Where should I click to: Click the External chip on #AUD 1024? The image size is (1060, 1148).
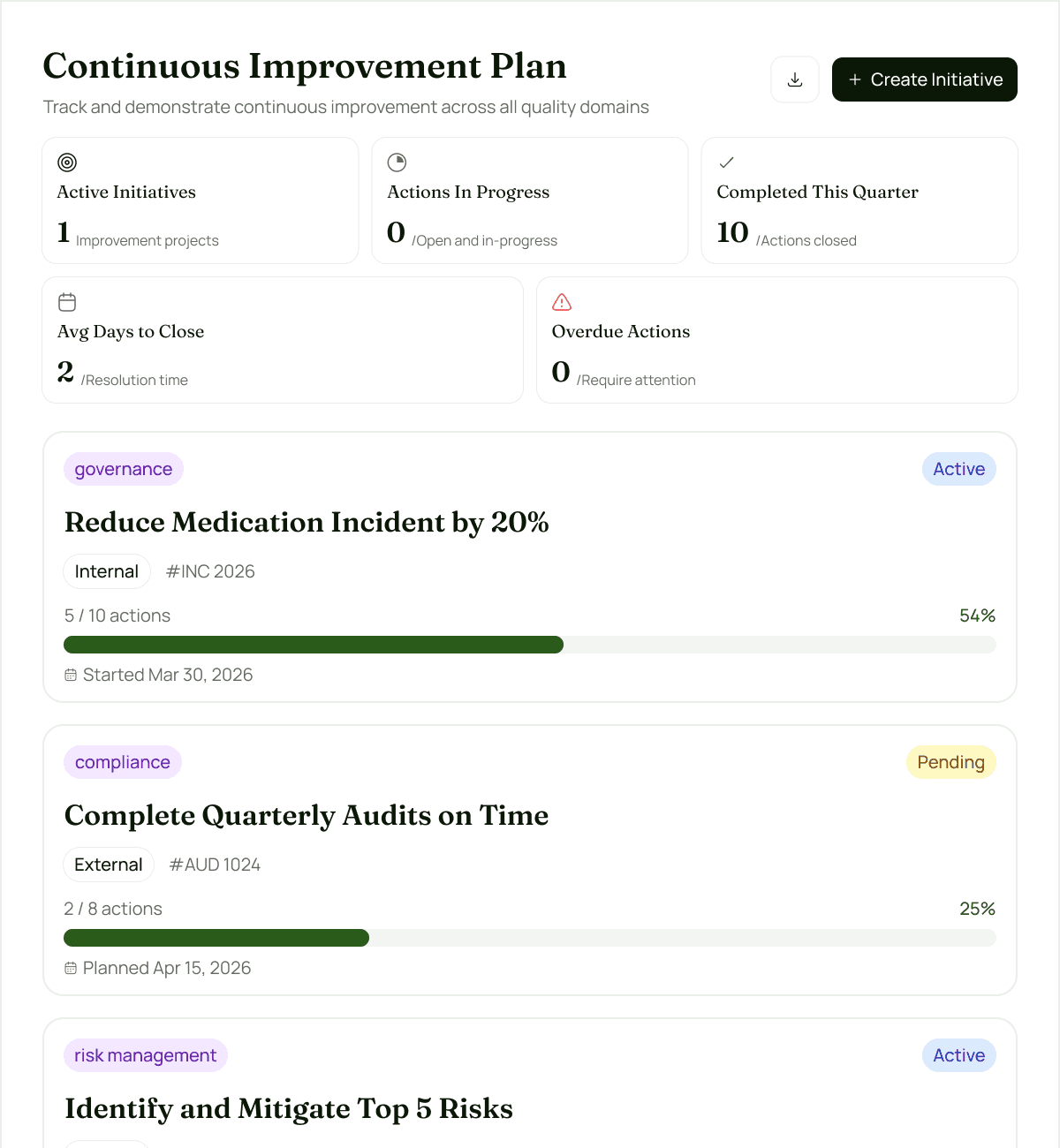click(108, 864)
